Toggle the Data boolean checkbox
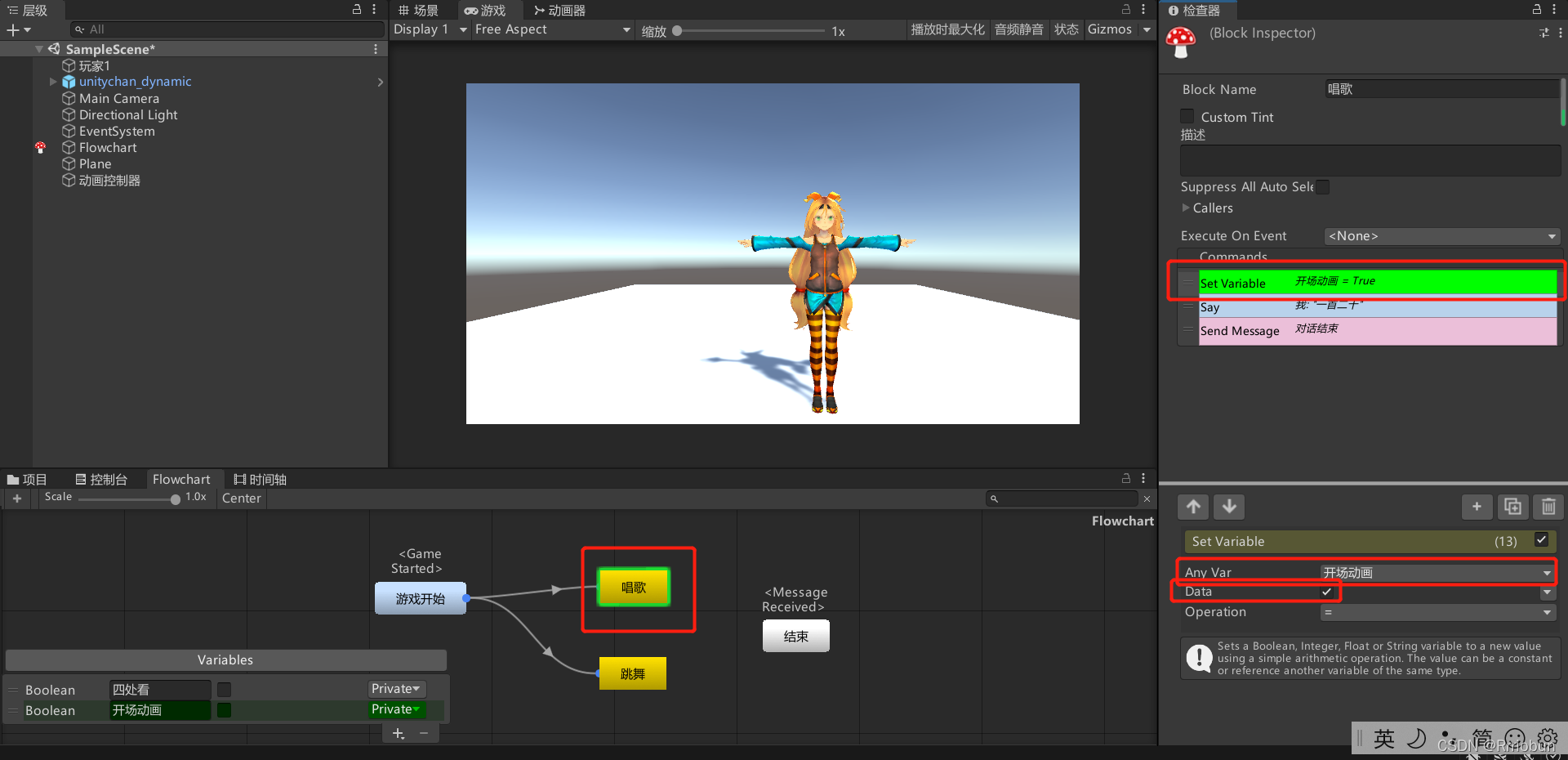The image size is (1568, 760). click(x=1327, y=592)
